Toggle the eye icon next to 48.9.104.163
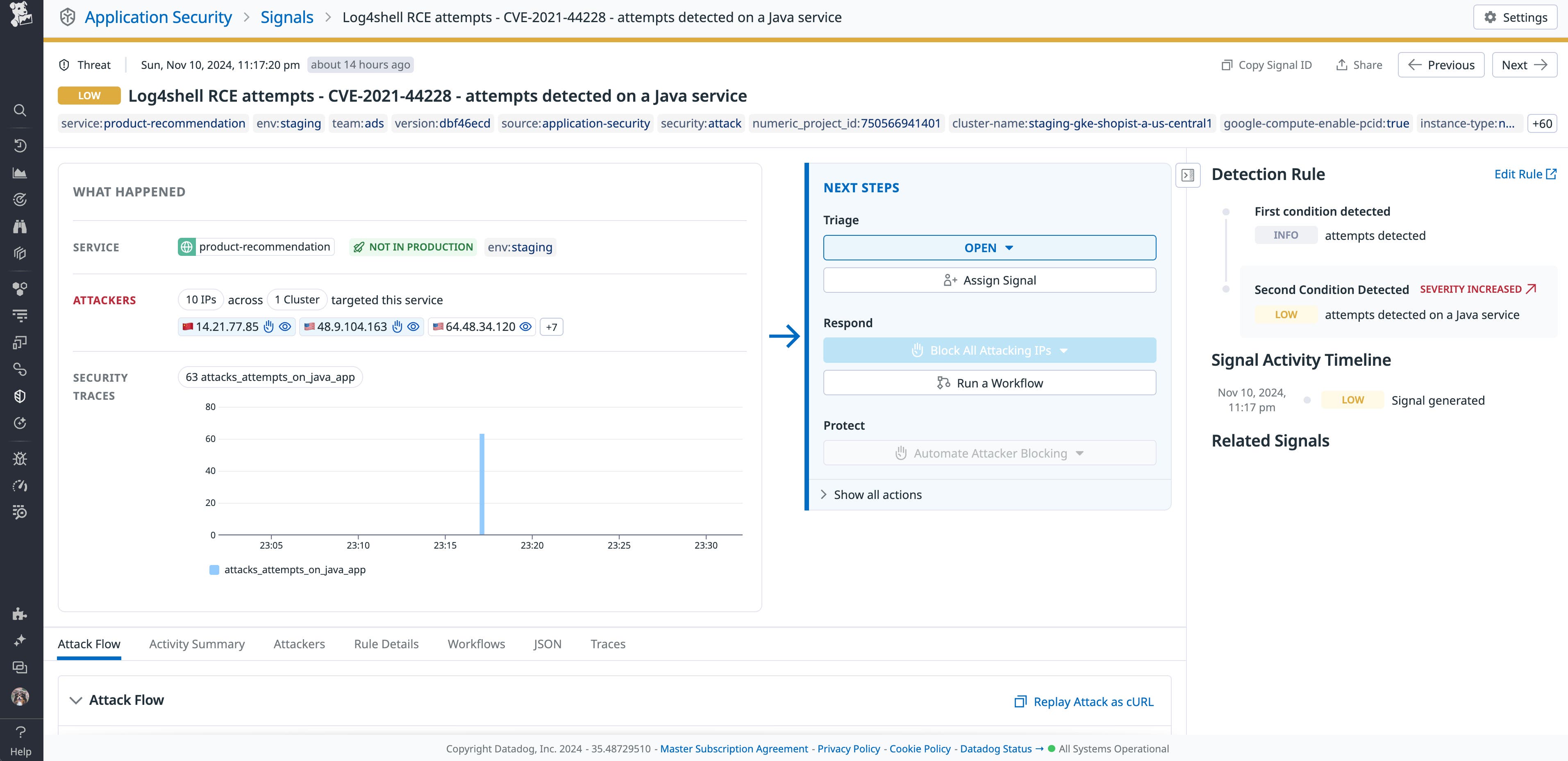 (413, 327)
